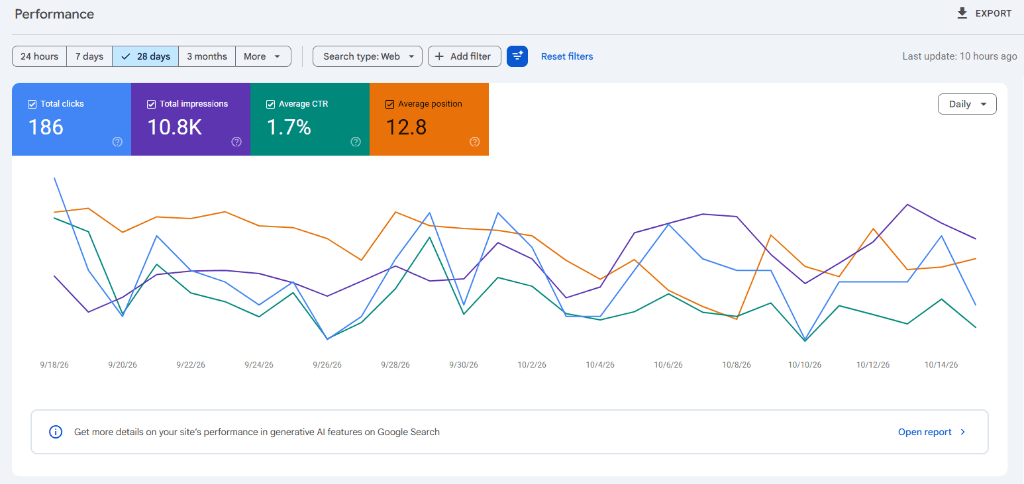Select the 7 days range
This screenshot has height=484, width=1024.
click(x=89, y=56)
